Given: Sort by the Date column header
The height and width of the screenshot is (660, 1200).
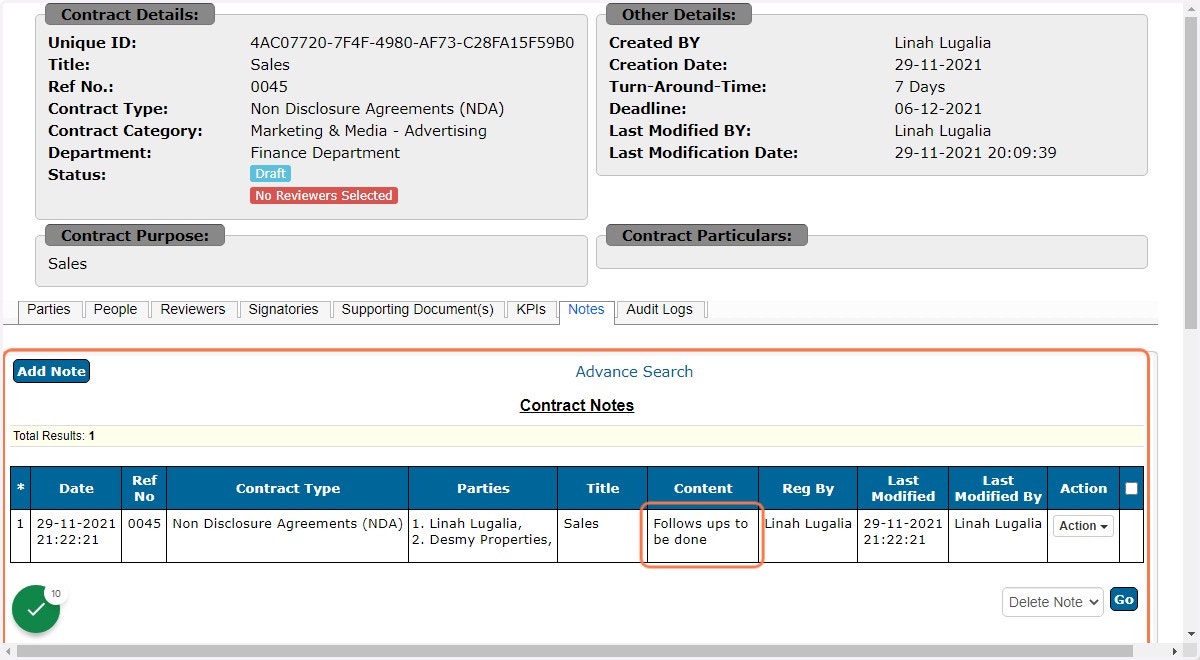Looking at the screenshot, I should (76, 489).
